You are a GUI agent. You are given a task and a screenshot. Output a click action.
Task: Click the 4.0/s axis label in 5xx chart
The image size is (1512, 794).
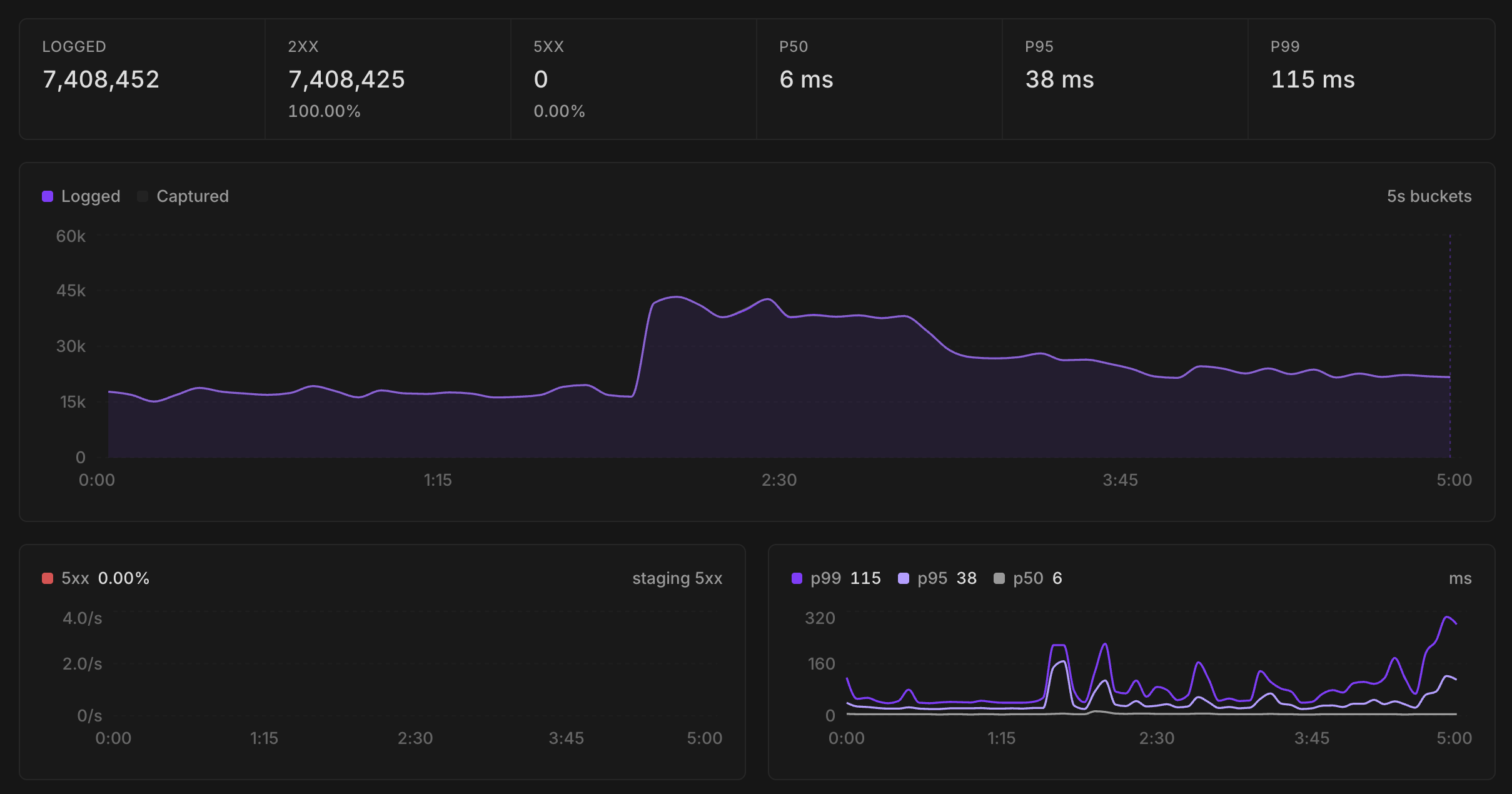pos(82,618)
